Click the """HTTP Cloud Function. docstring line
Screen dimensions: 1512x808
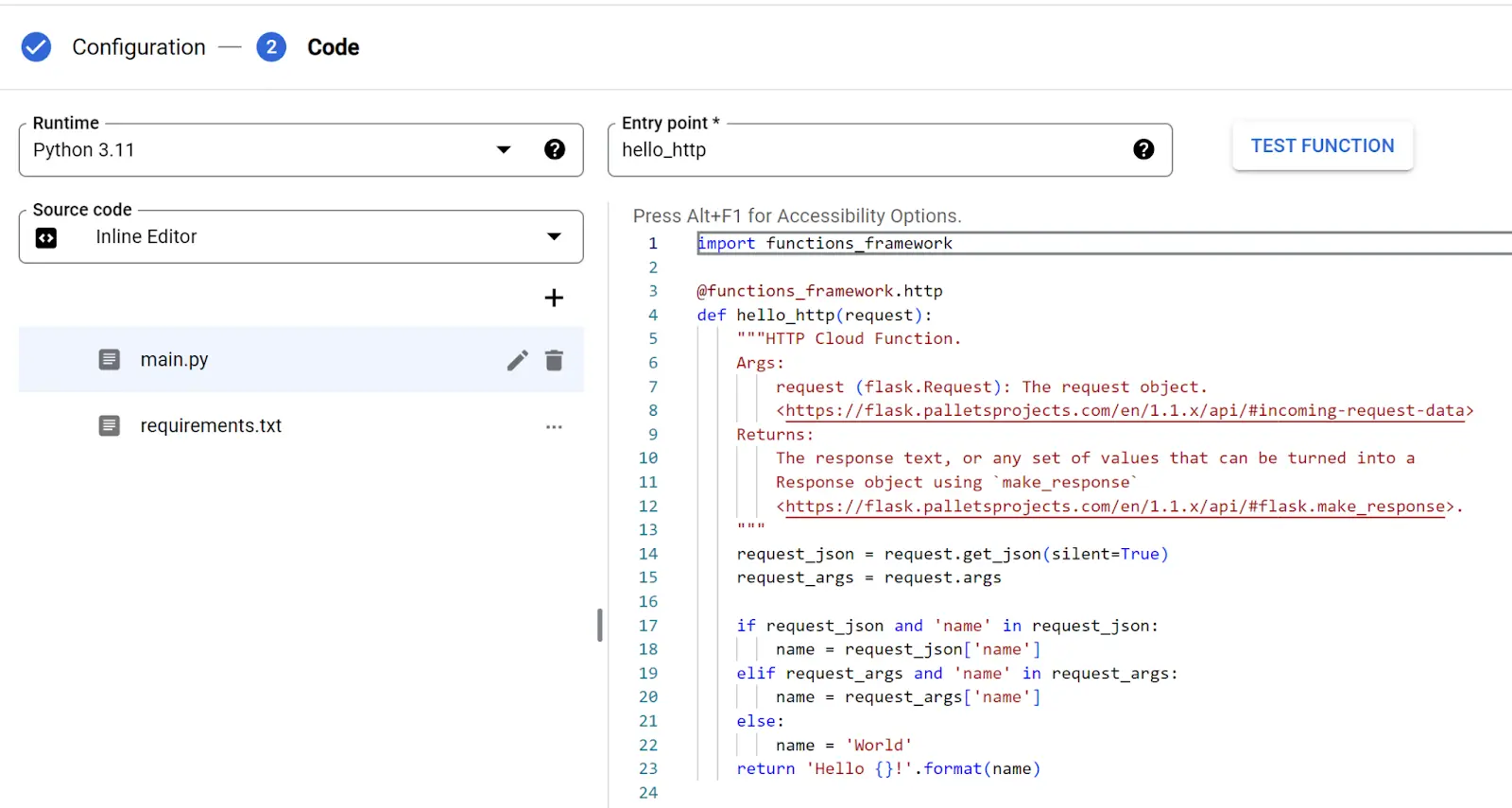tap(849, 338)
